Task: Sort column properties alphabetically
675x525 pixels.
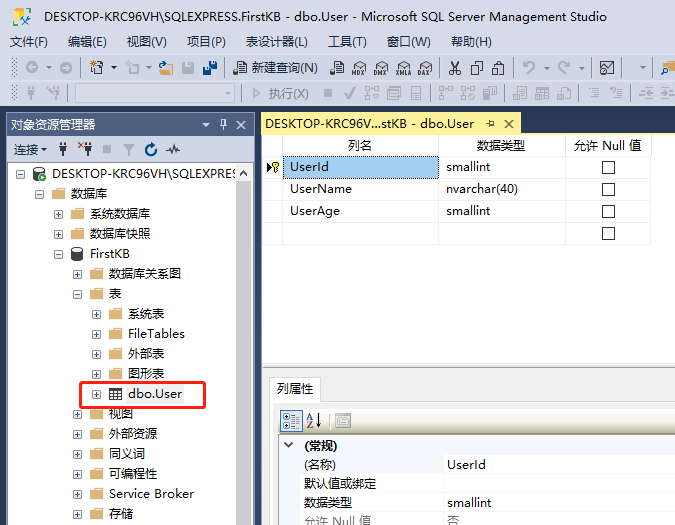Action: [x=314, y=421]
